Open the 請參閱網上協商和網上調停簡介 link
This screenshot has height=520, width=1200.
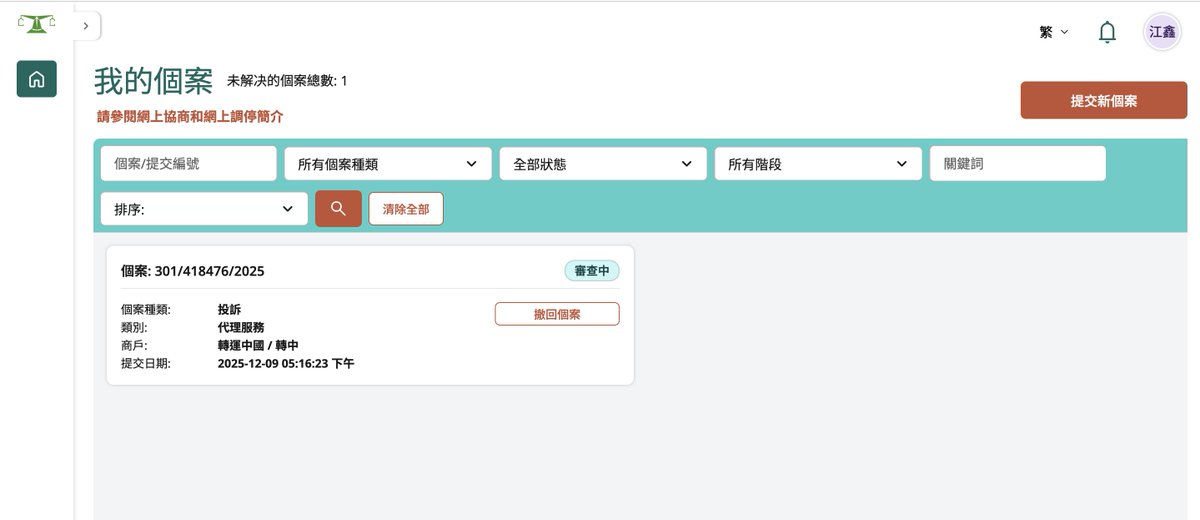click(x=190, y=116)
